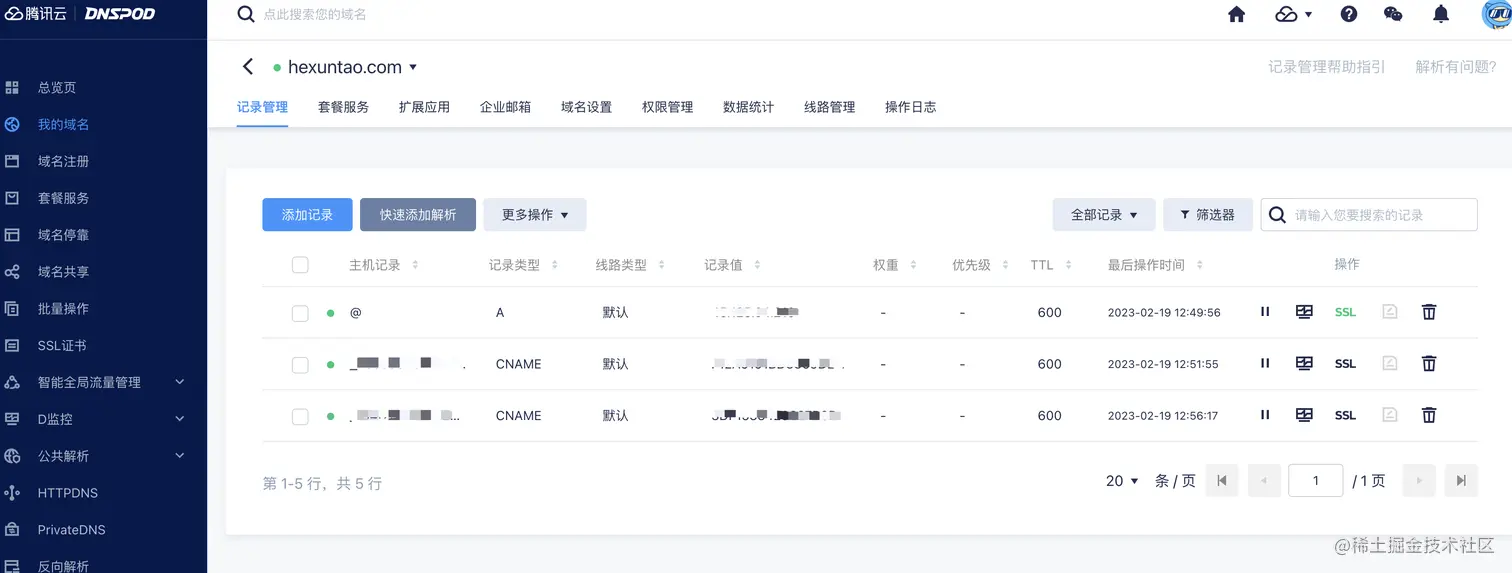Go to previous page of records

(1264, 480)
